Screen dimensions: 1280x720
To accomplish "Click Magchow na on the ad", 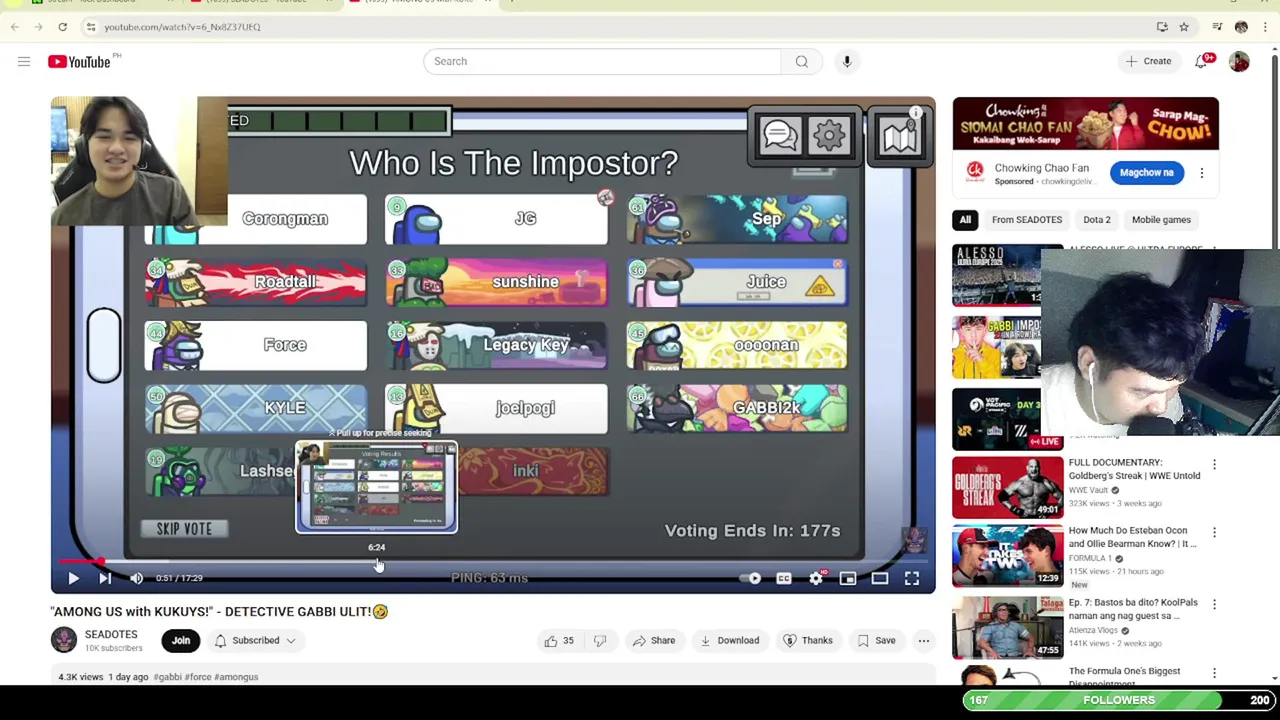I will [1146, 172].
